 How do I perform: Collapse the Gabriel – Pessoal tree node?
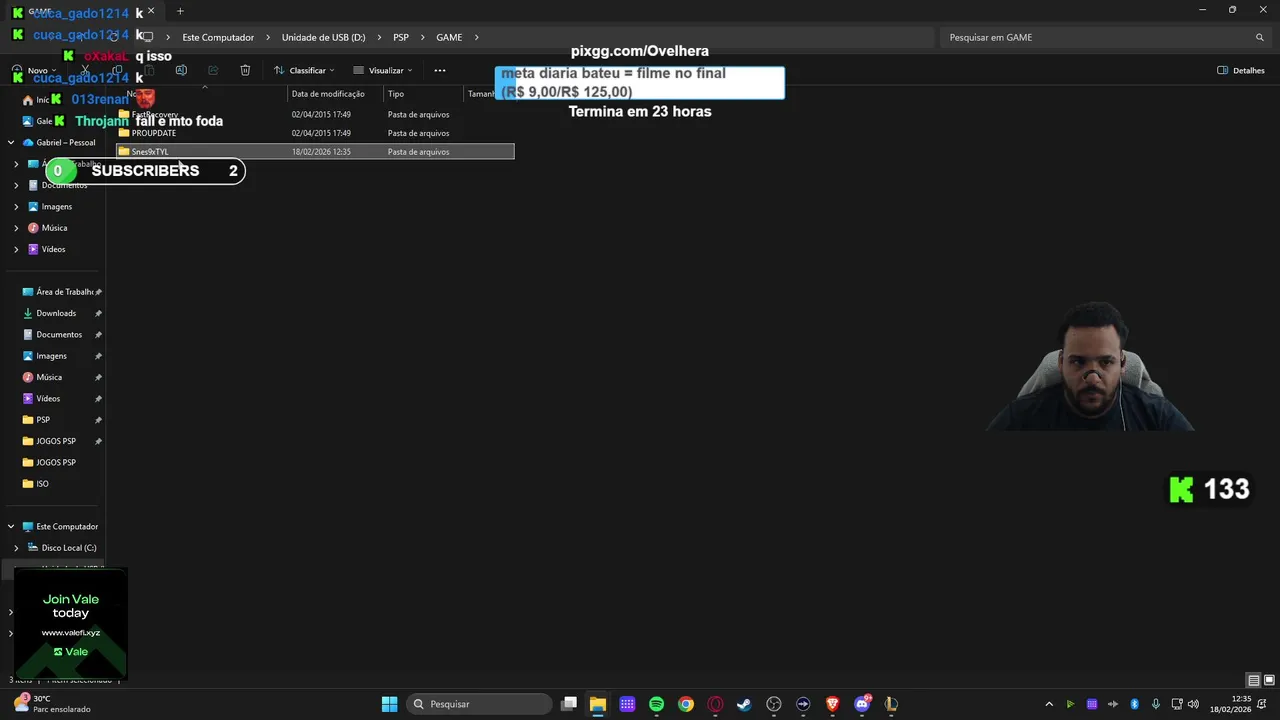tap(11, 142)
